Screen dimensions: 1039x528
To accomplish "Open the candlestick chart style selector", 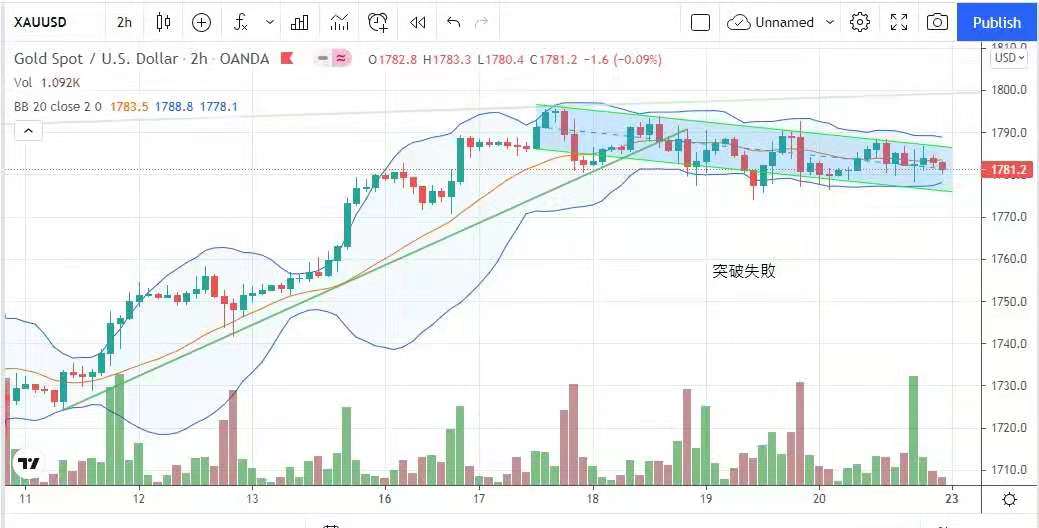I will tap(164, 22).
